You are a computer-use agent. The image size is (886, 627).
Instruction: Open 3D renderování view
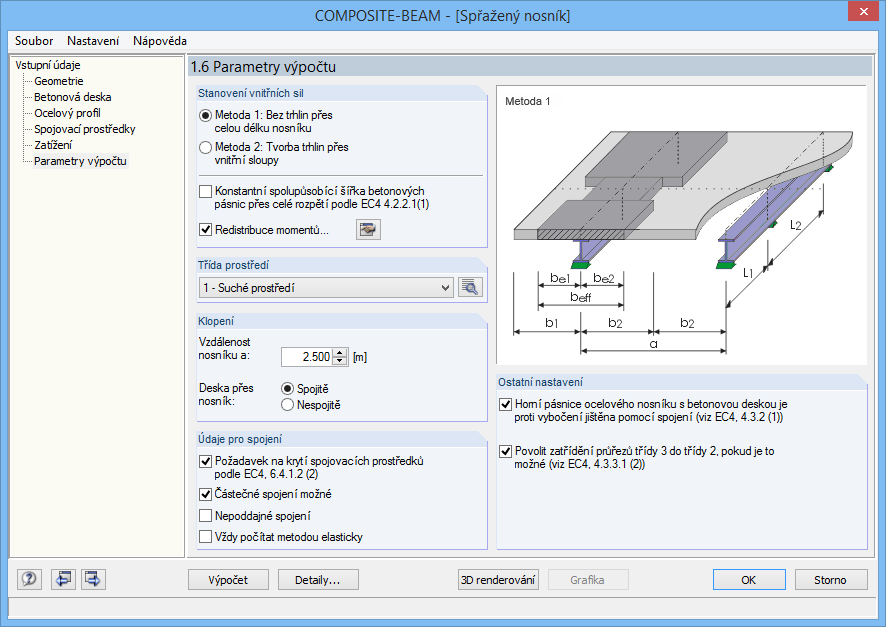498,580
